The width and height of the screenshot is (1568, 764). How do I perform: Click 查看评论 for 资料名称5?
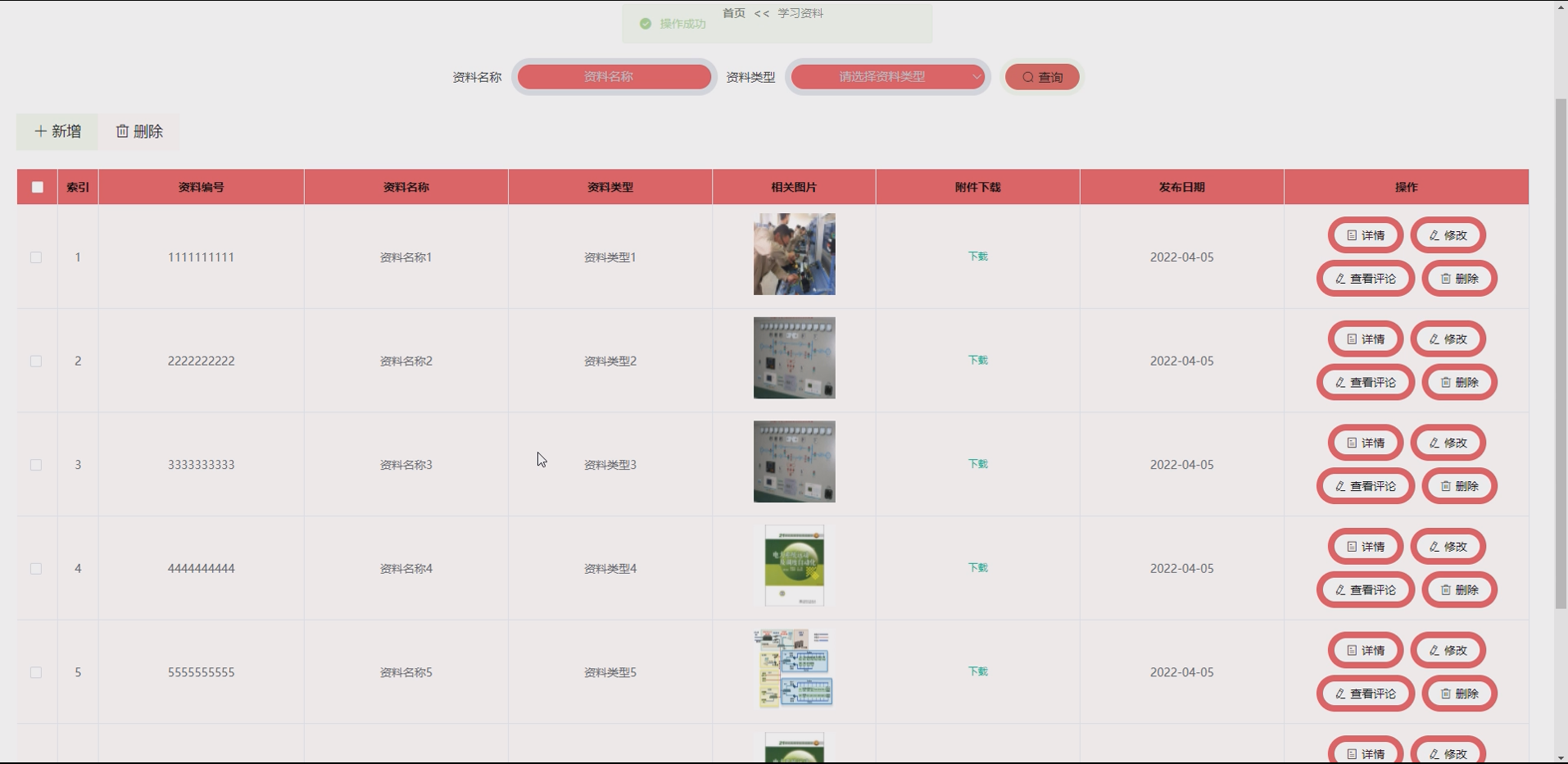(x=1366, y=694)
